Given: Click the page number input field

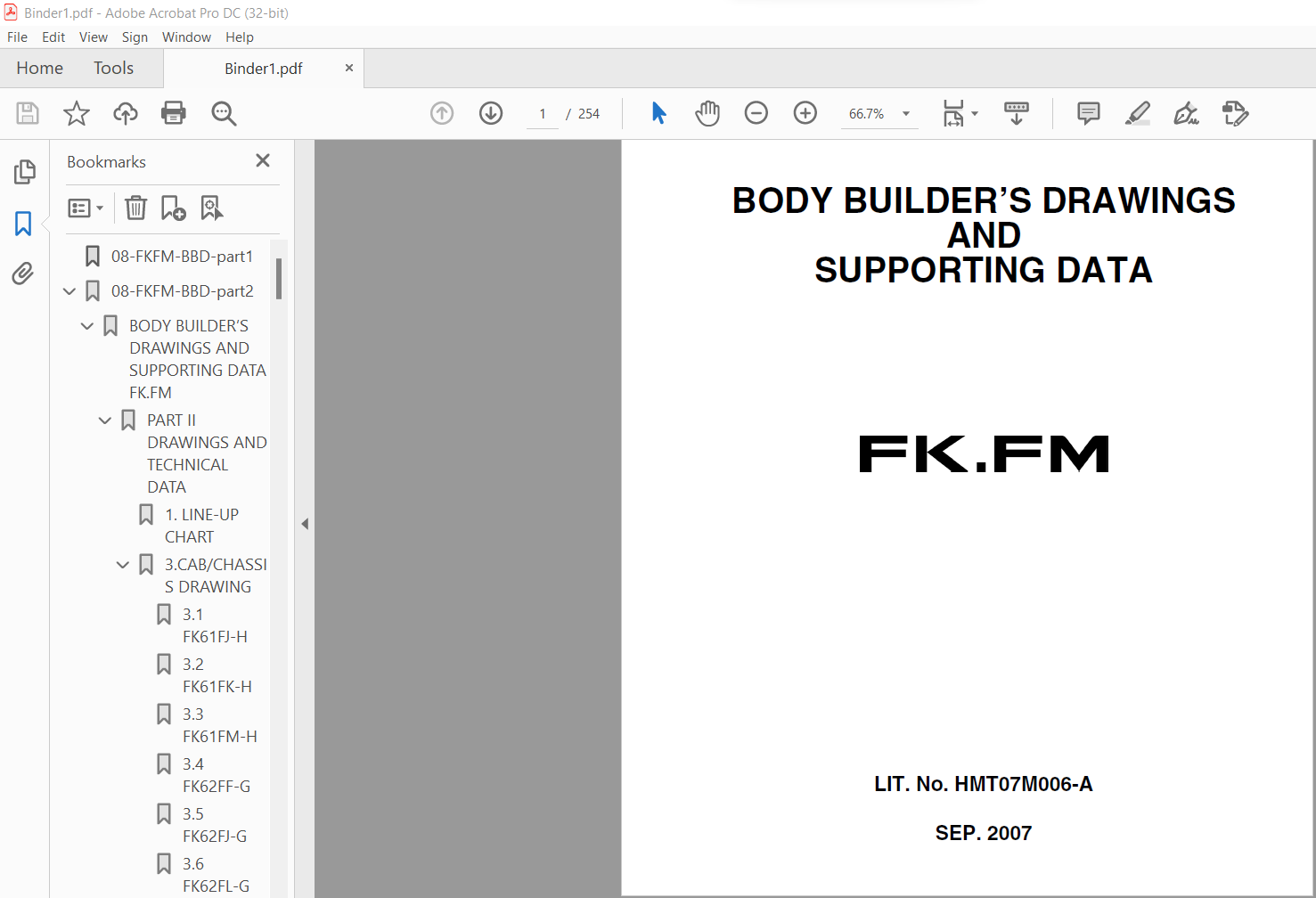Looking at the screenshot, I should [x=543, y=114].
